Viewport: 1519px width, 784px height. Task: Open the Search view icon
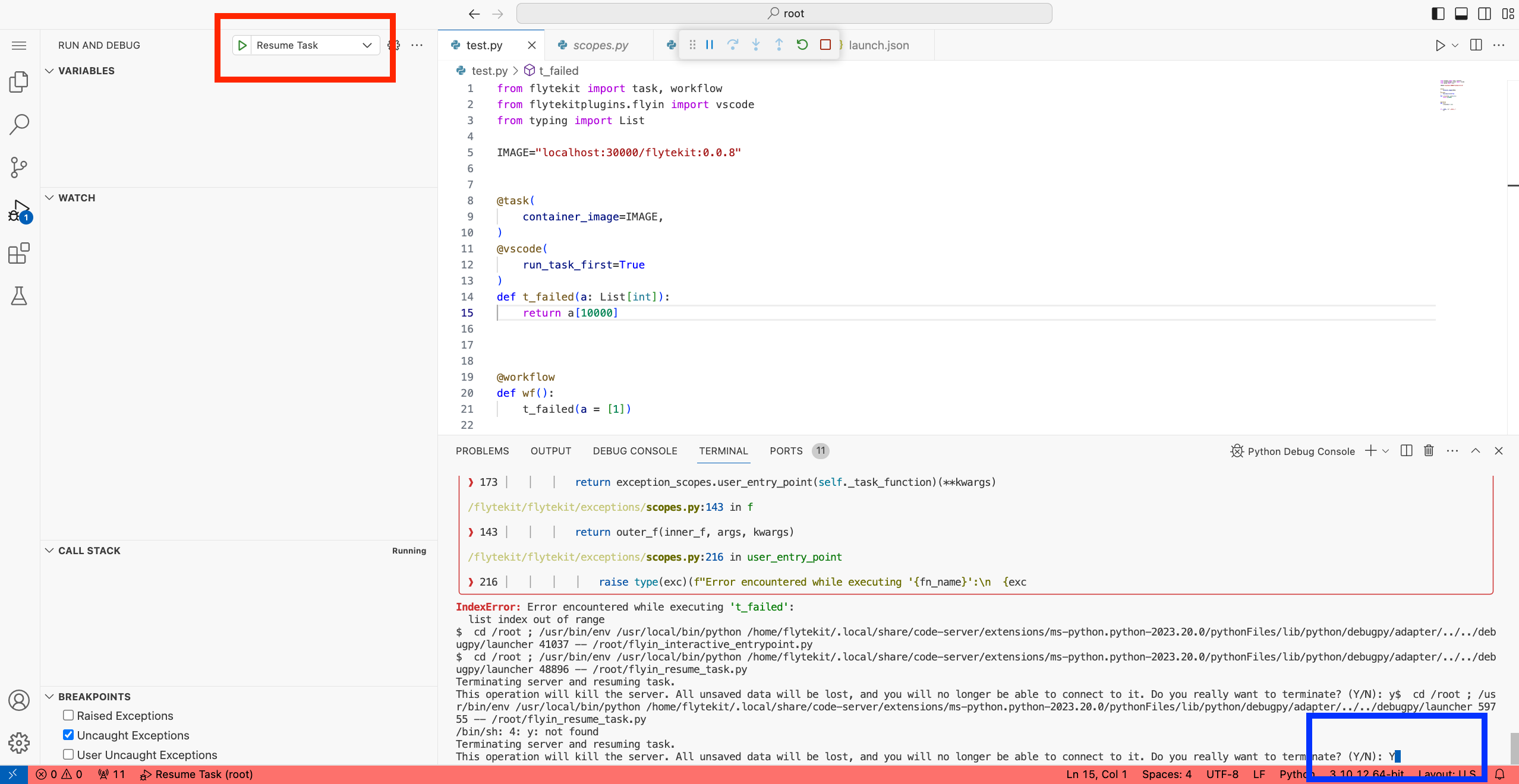pyautogui.click(x=19, y=125)
